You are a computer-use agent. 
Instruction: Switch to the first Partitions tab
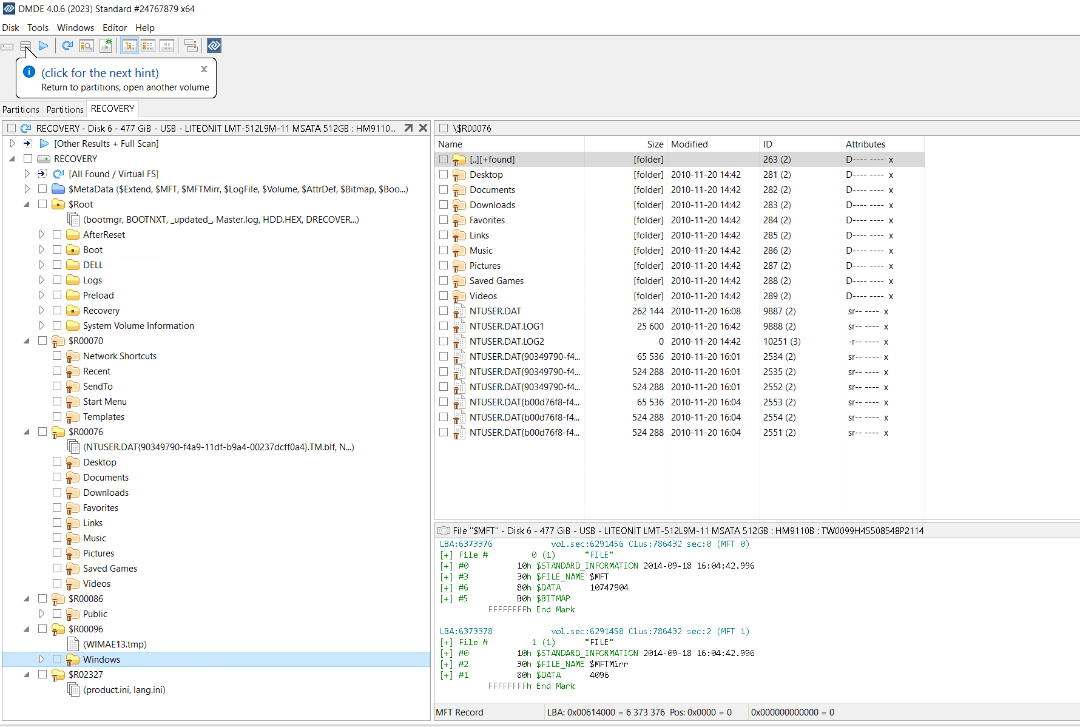click(x=21, y=110)
